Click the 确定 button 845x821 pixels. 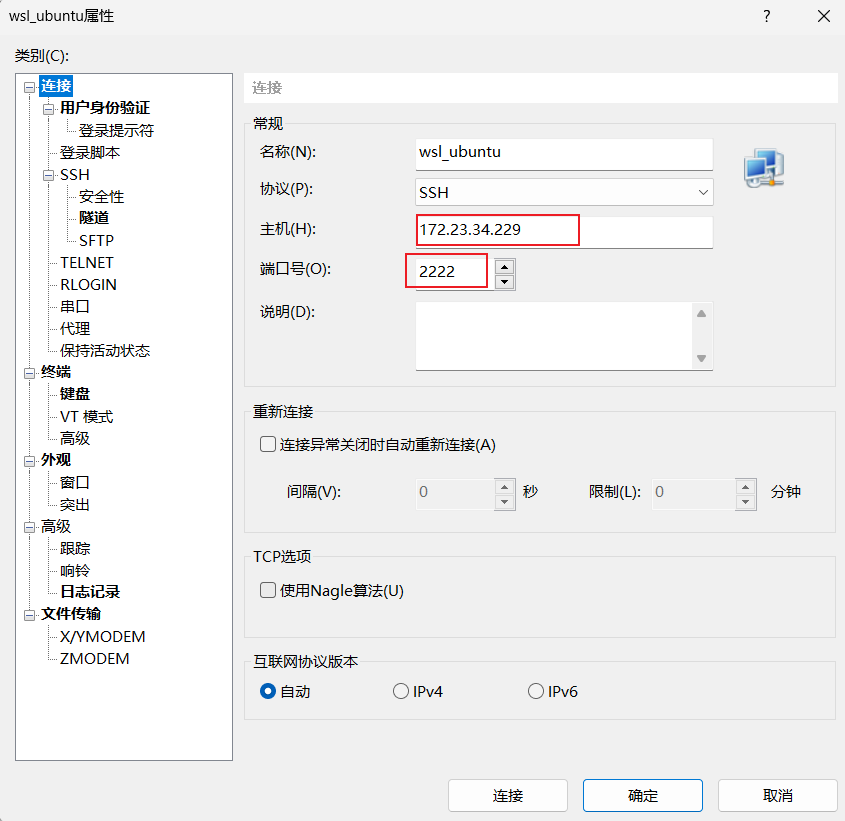click(x=642, y=795)
